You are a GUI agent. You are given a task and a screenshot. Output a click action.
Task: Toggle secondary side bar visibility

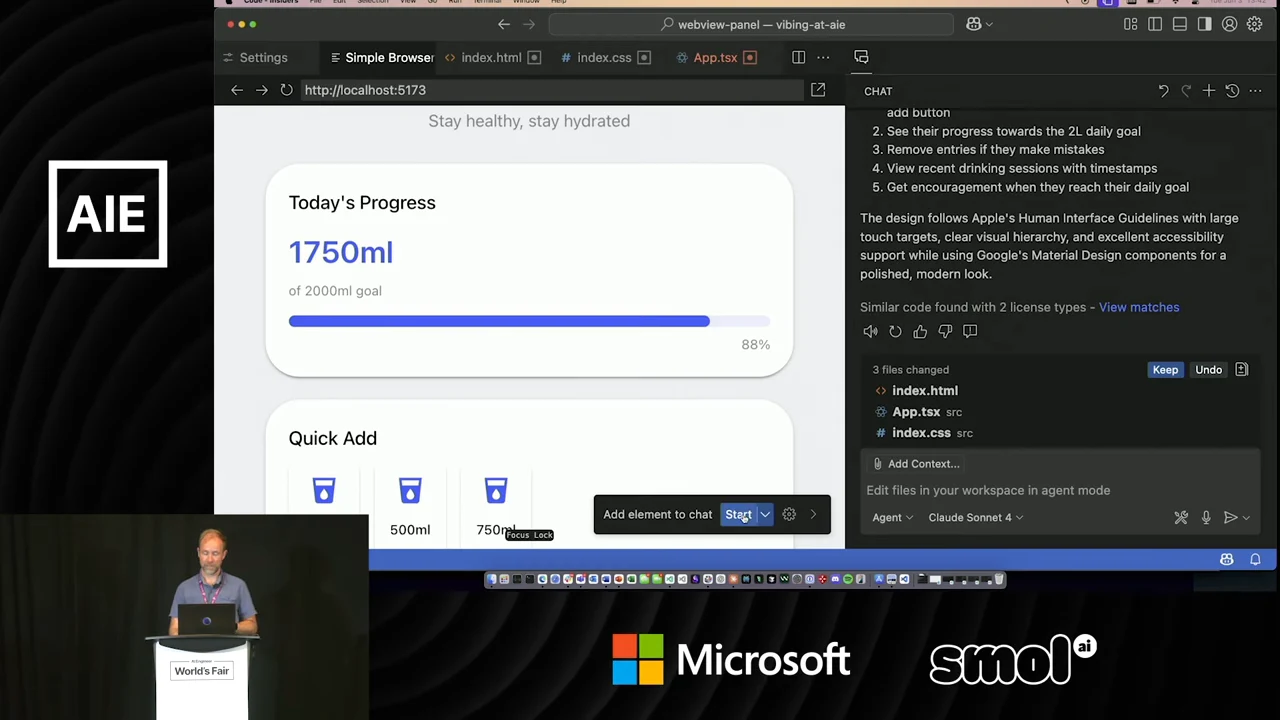pos(1204,24)
